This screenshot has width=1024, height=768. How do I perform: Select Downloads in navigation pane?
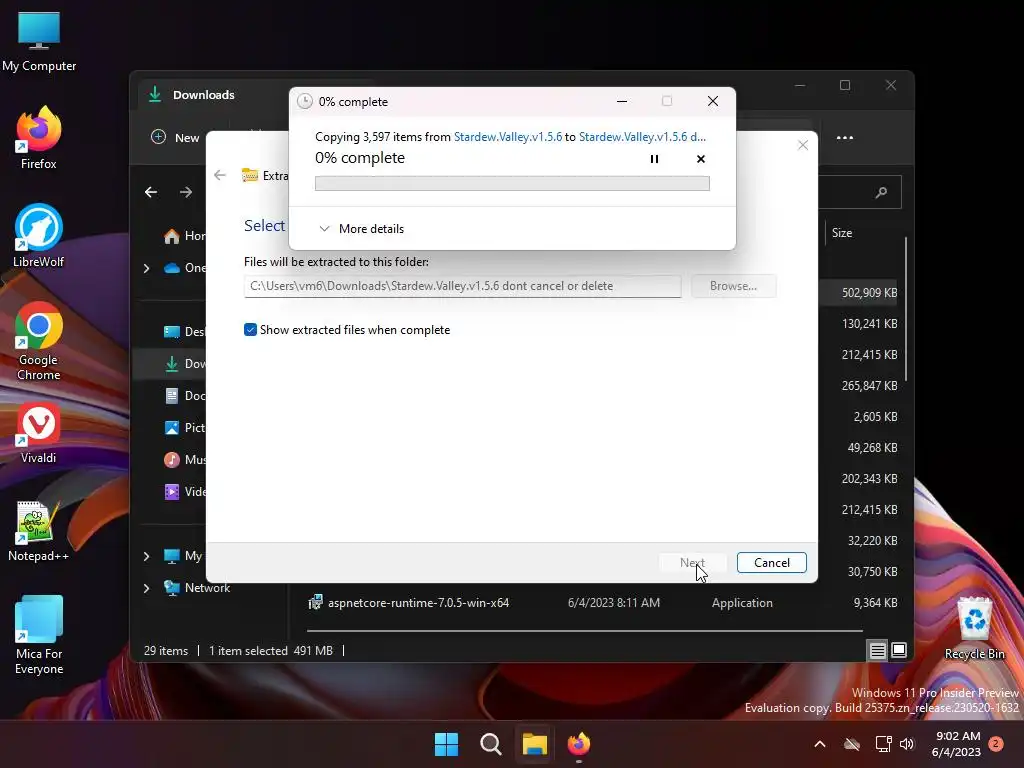[184, 364]
